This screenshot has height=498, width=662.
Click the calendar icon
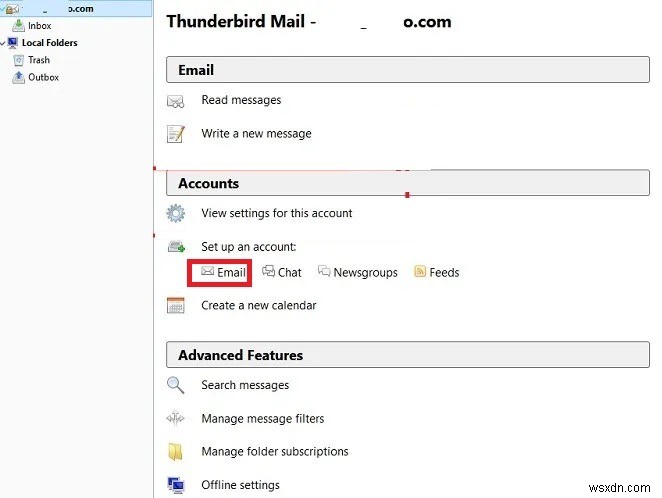(x=176, y=306)
